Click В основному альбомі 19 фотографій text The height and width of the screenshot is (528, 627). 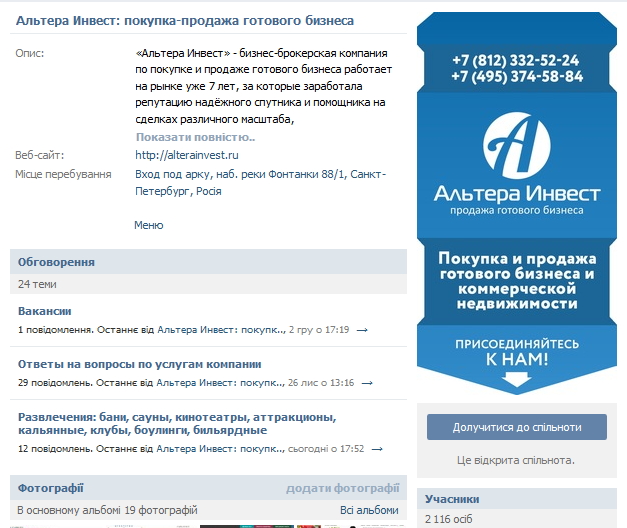pos(107,510)
